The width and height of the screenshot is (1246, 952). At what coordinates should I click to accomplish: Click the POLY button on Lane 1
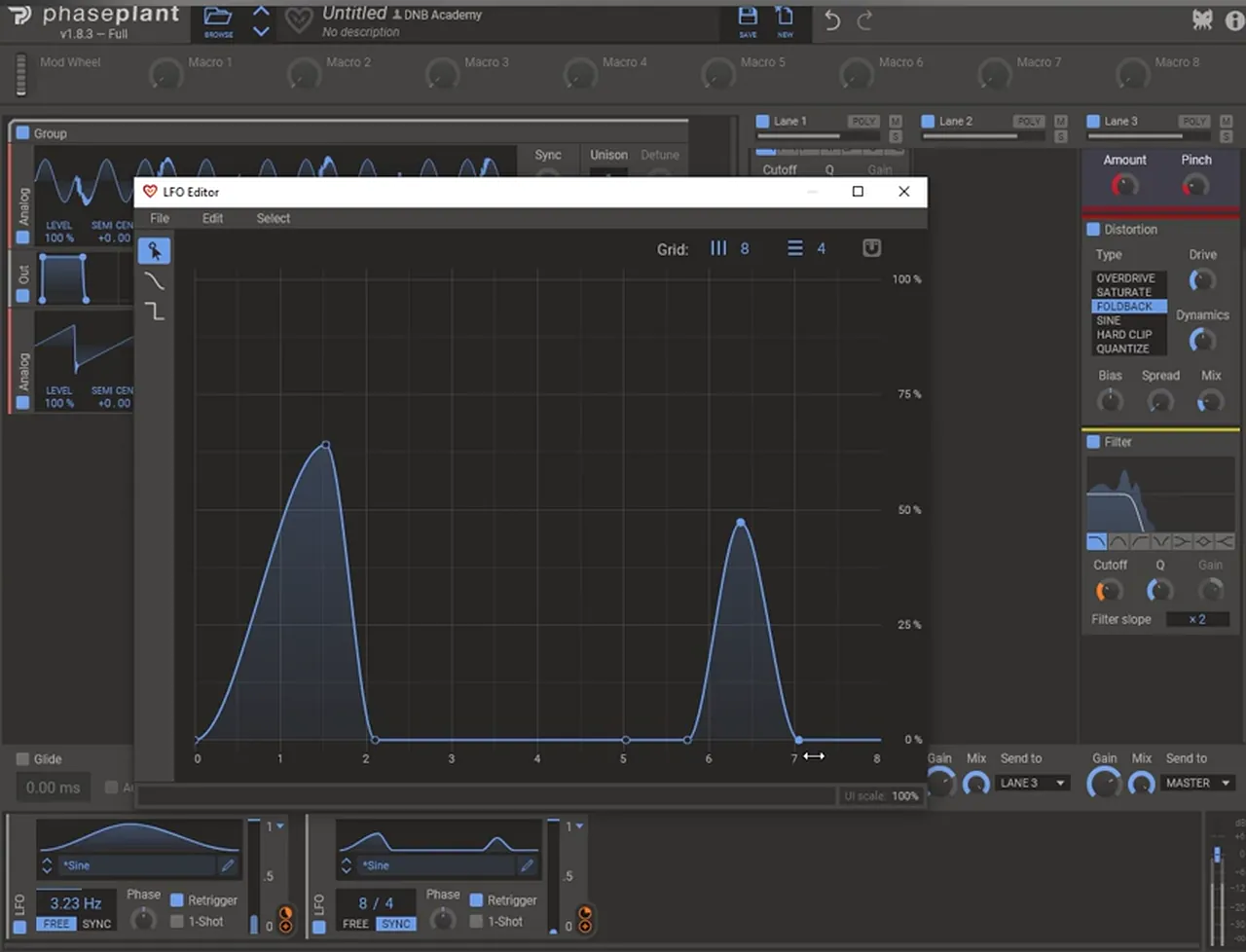click(x=863, y=122)
